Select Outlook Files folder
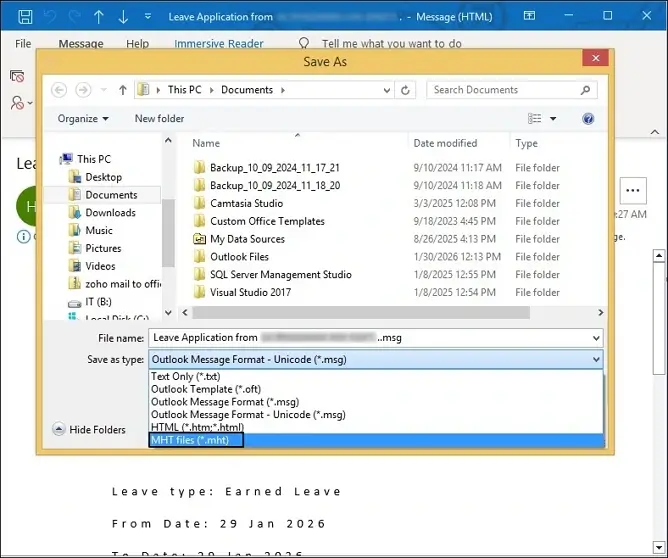Screen dimensions: 668x558 [239, 257]
